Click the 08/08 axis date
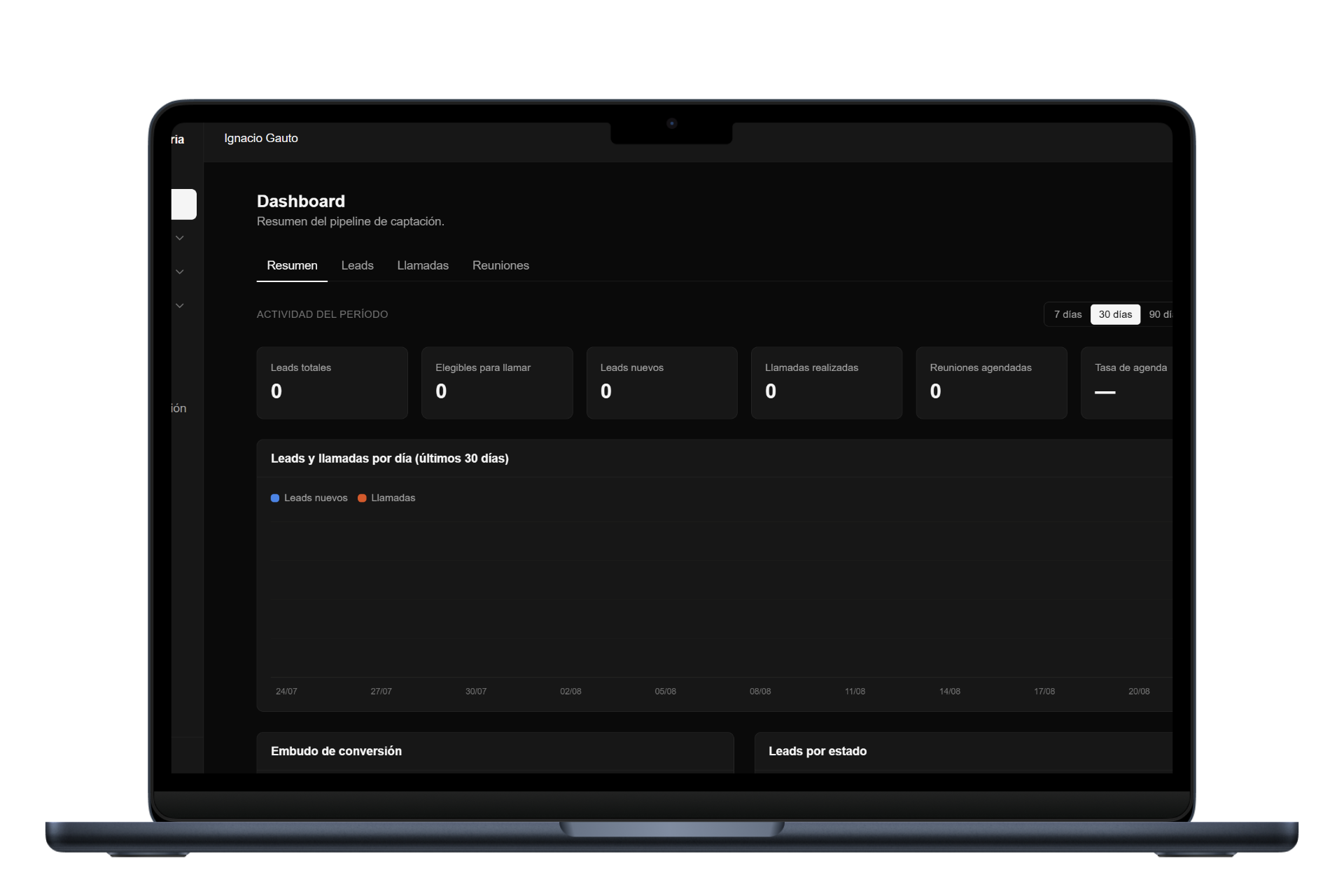Screen dimensions: 1344x896 [760, 692]
